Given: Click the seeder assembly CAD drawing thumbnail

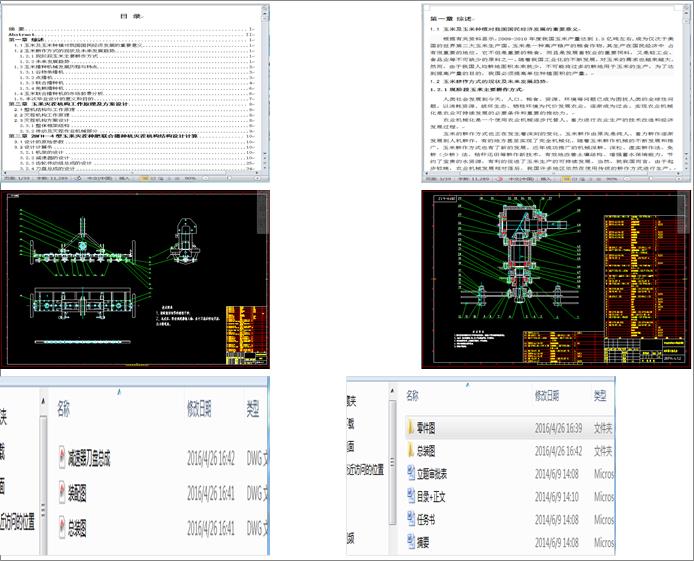Looking at the screenshot, I should [135, 279].
